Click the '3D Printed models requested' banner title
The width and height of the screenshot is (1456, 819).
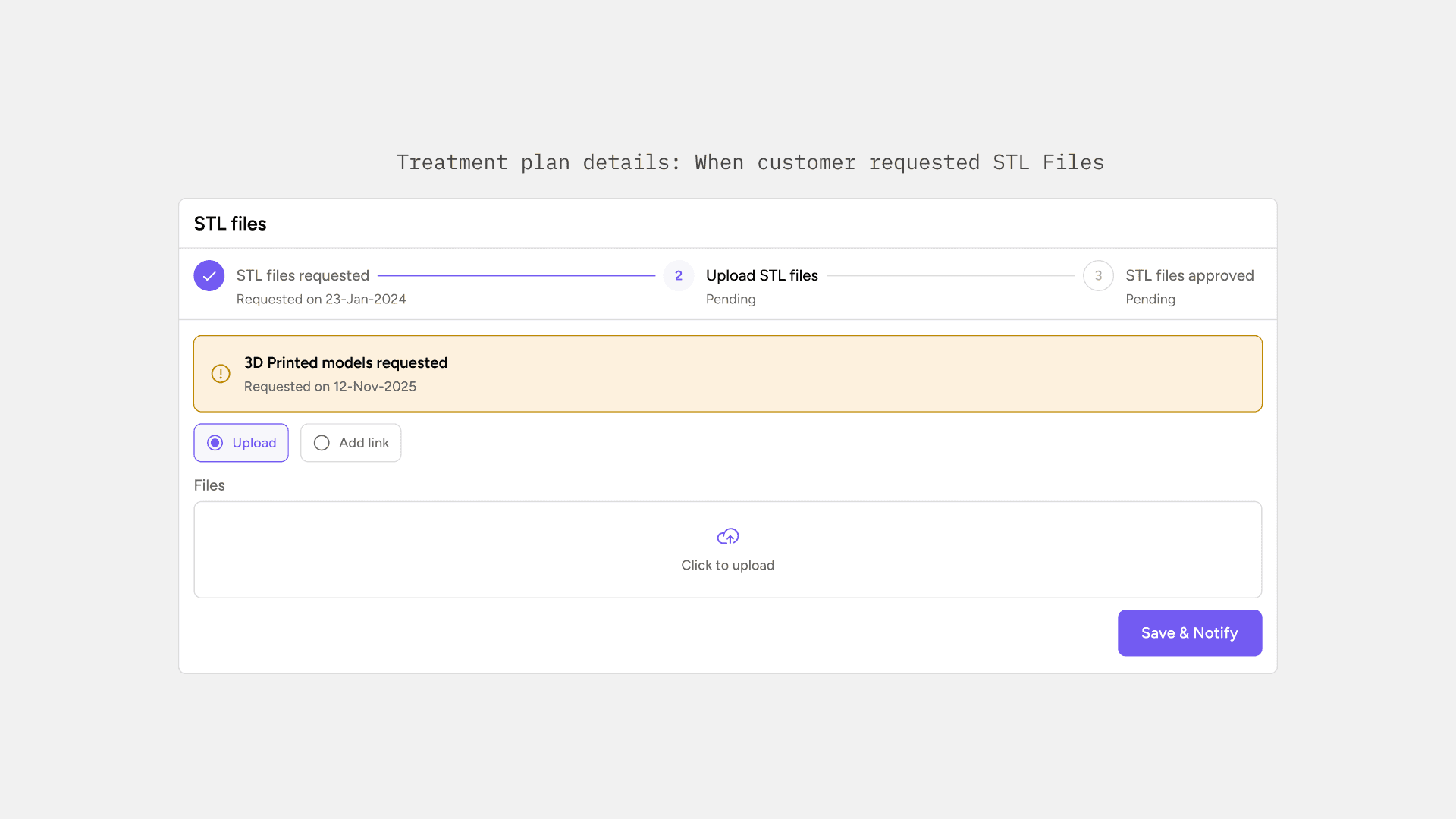pyautogui.click(x=346, y=363)
